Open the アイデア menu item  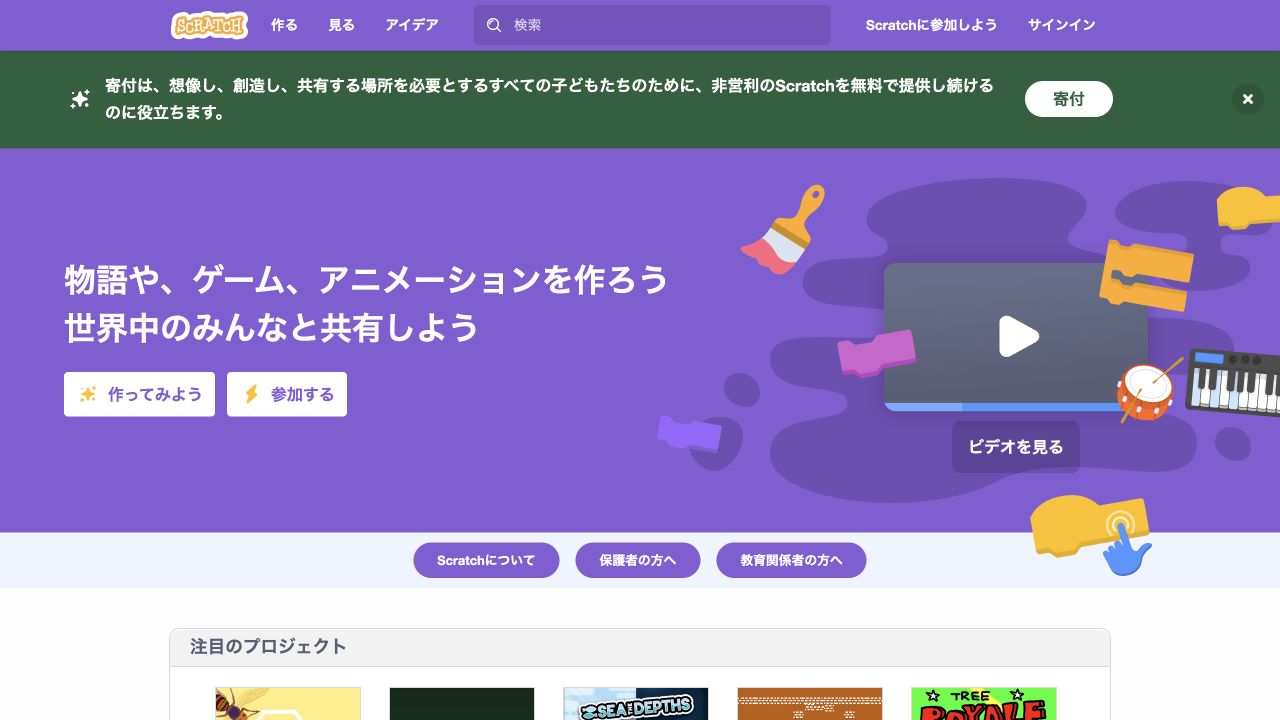(x=411, y=25)
